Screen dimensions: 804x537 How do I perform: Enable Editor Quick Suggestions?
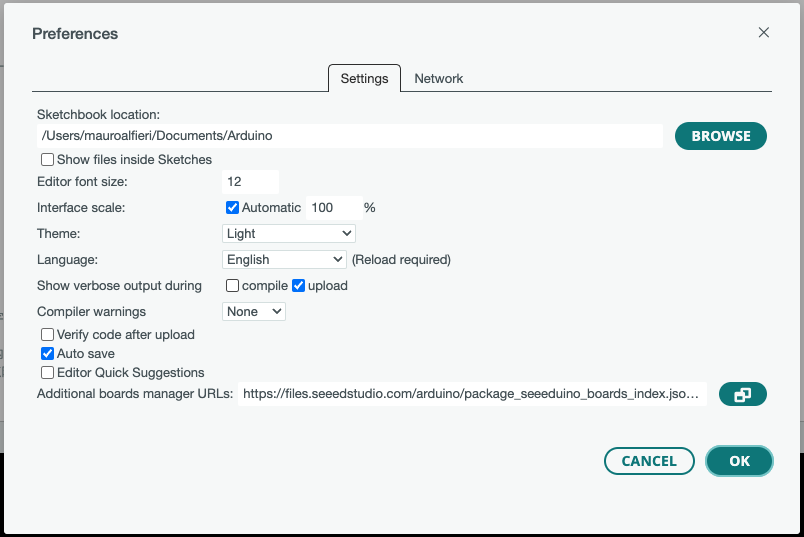point(47,373)
